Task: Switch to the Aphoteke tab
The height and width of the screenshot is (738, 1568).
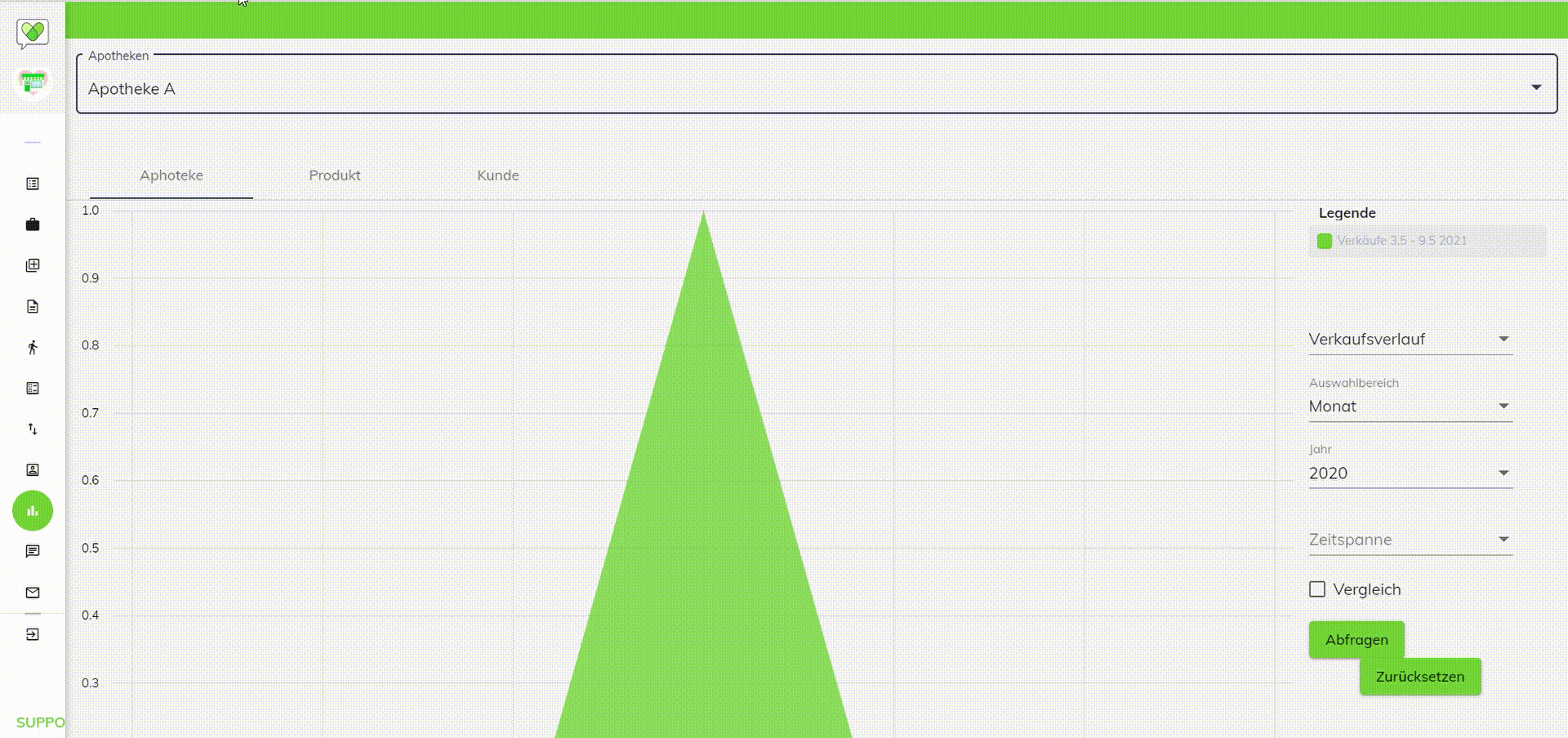Action: pos(171,176)
